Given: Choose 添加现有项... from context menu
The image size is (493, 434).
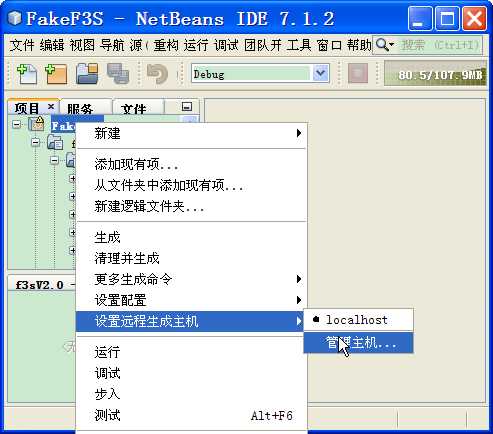Looking at the screenshot, I should click(191, 164).
